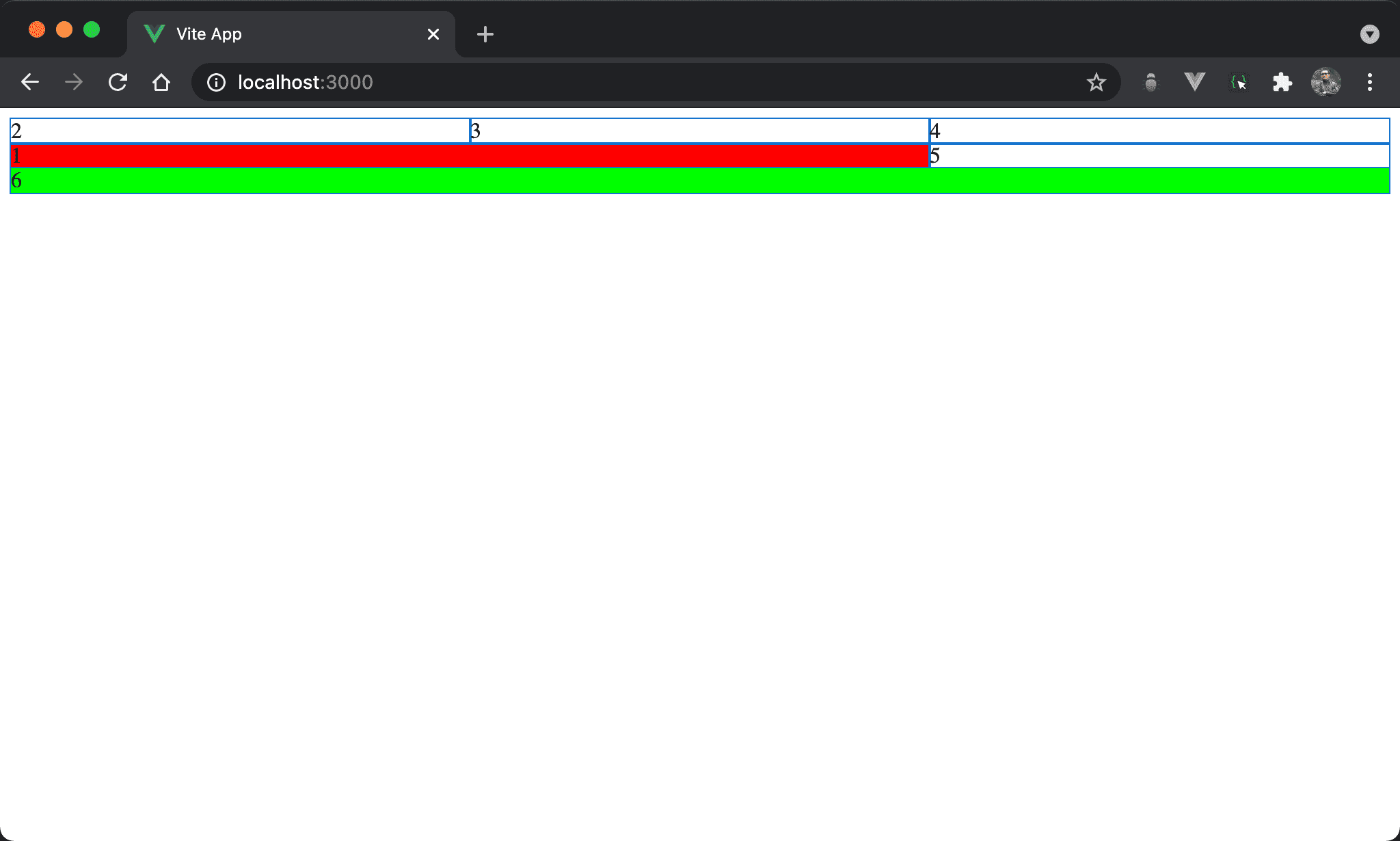The width and height of the screenshot is (1400, 841).
Task: Select the Vite App tab
Action: (273, 34)
